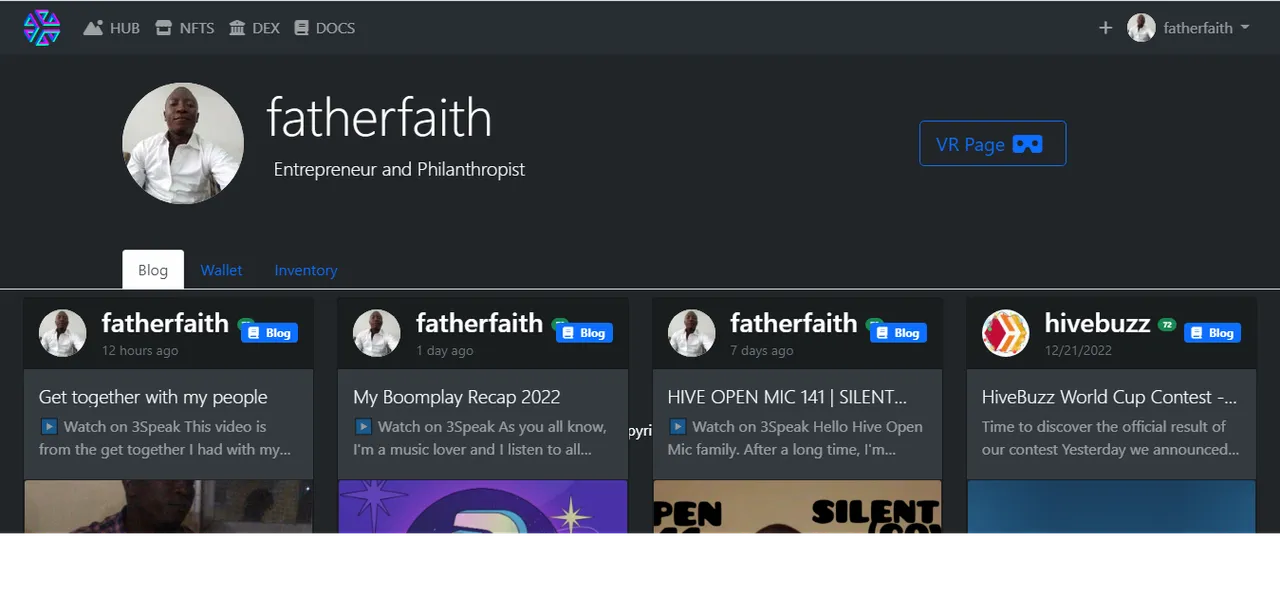Click author avatar on Boomplay Recap post
The width and height of the screenshot is (1280, 598).
pos(377,333)
